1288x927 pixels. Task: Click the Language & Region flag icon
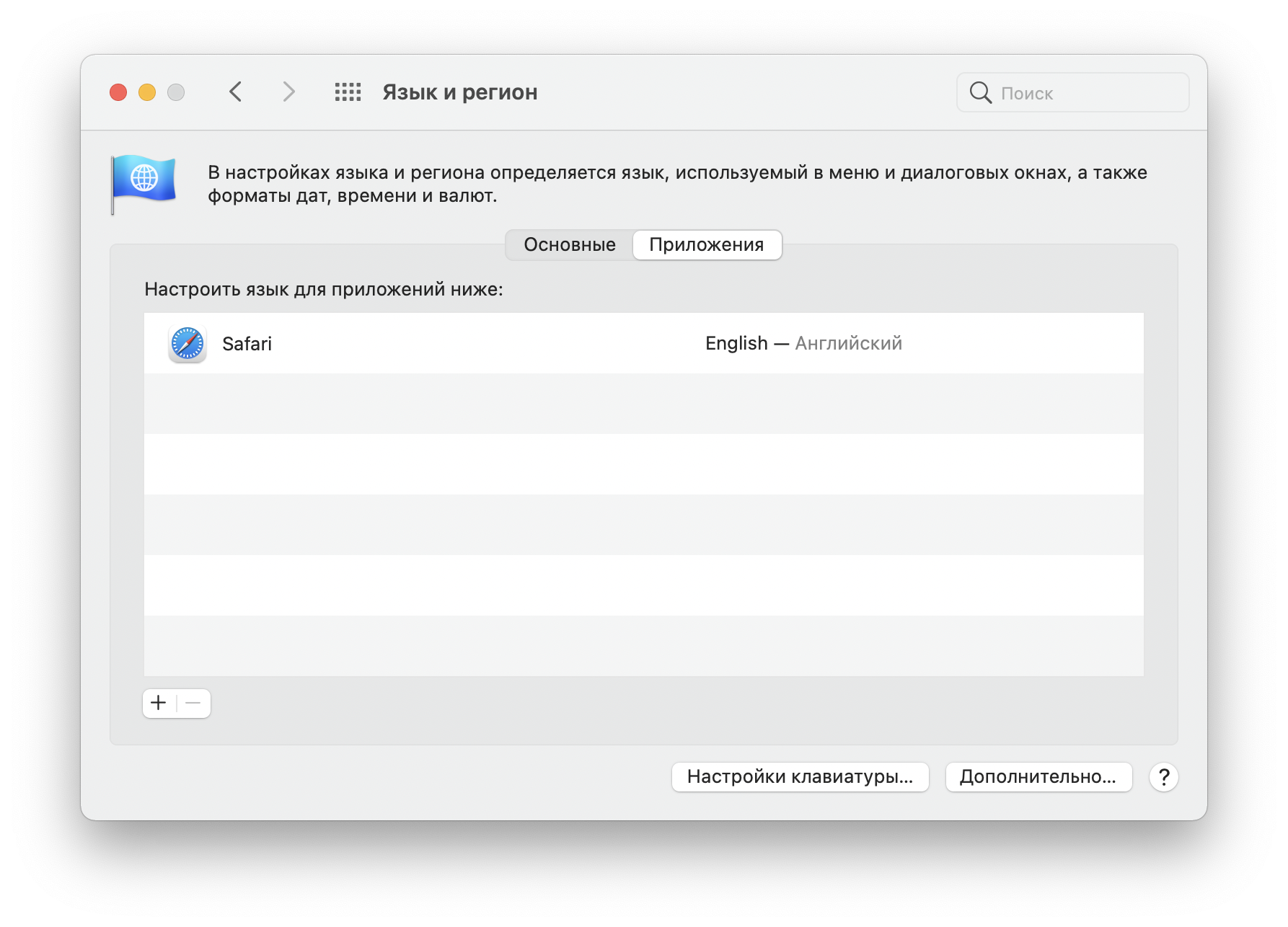[x=144, y=185]
